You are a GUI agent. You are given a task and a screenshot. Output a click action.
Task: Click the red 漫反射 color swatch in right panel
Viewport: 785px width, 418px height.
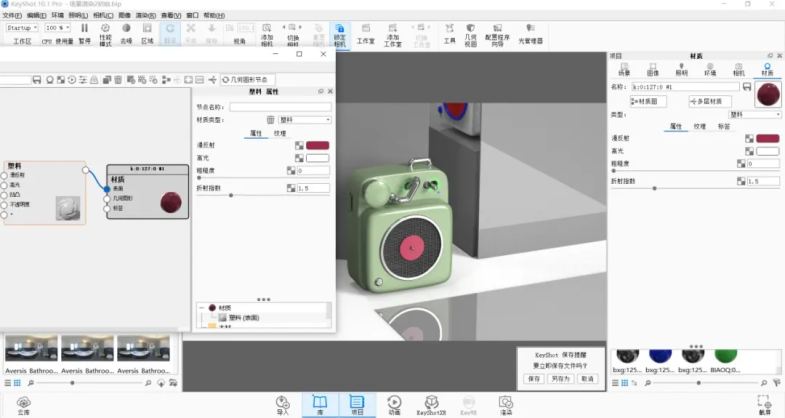pos(768,138)
